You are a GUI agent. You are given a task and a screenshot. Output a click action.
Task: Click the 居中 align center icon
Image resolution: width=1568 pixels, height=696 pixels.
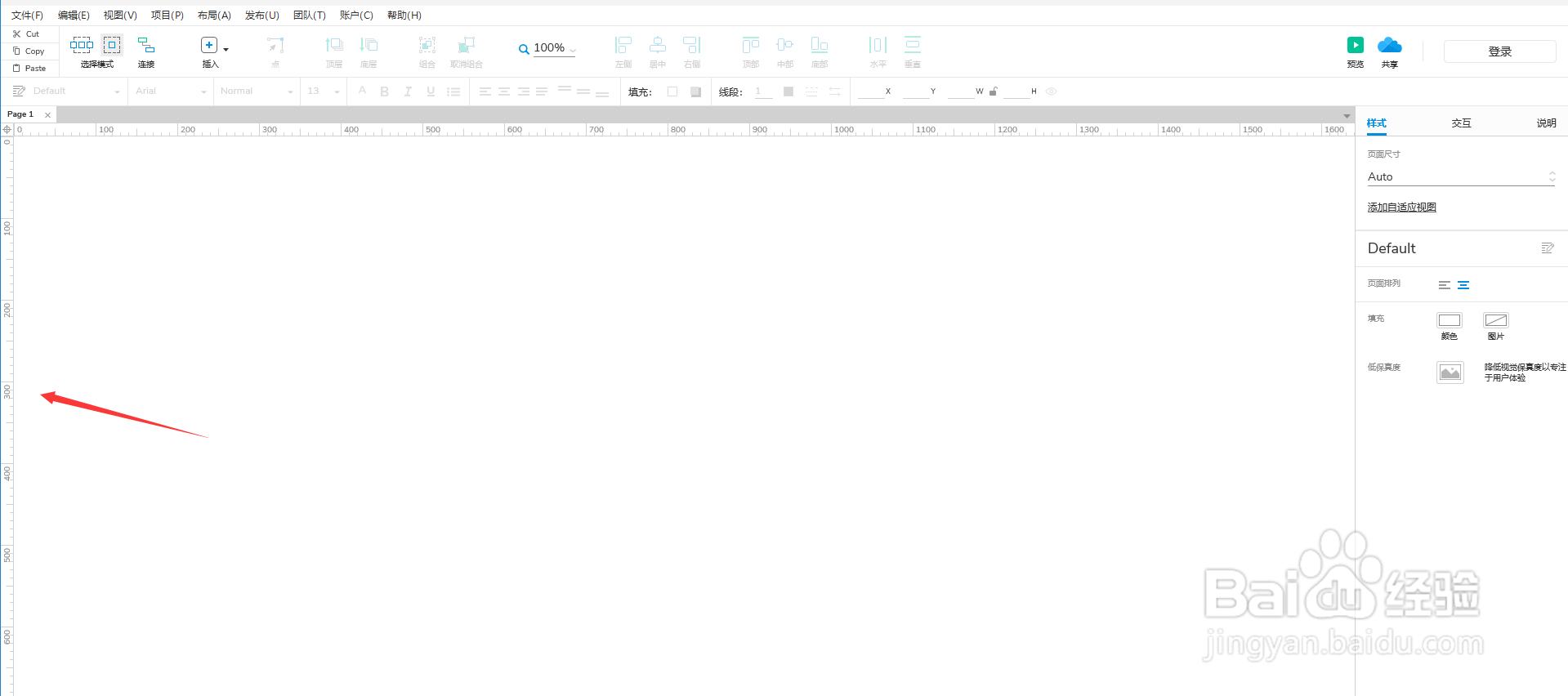(x=658, y=45)
